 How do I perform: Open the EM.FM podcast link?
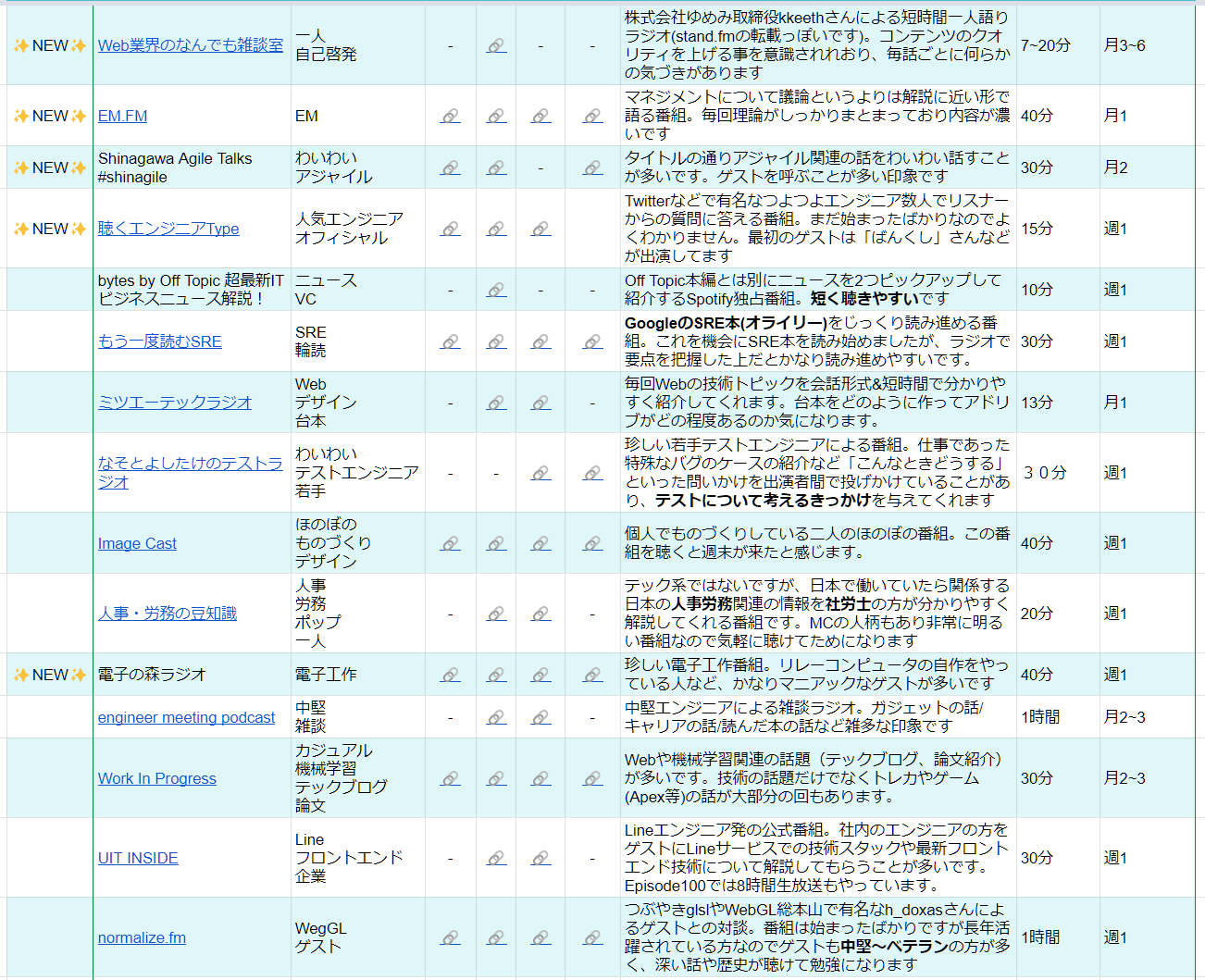coord(122,116)
